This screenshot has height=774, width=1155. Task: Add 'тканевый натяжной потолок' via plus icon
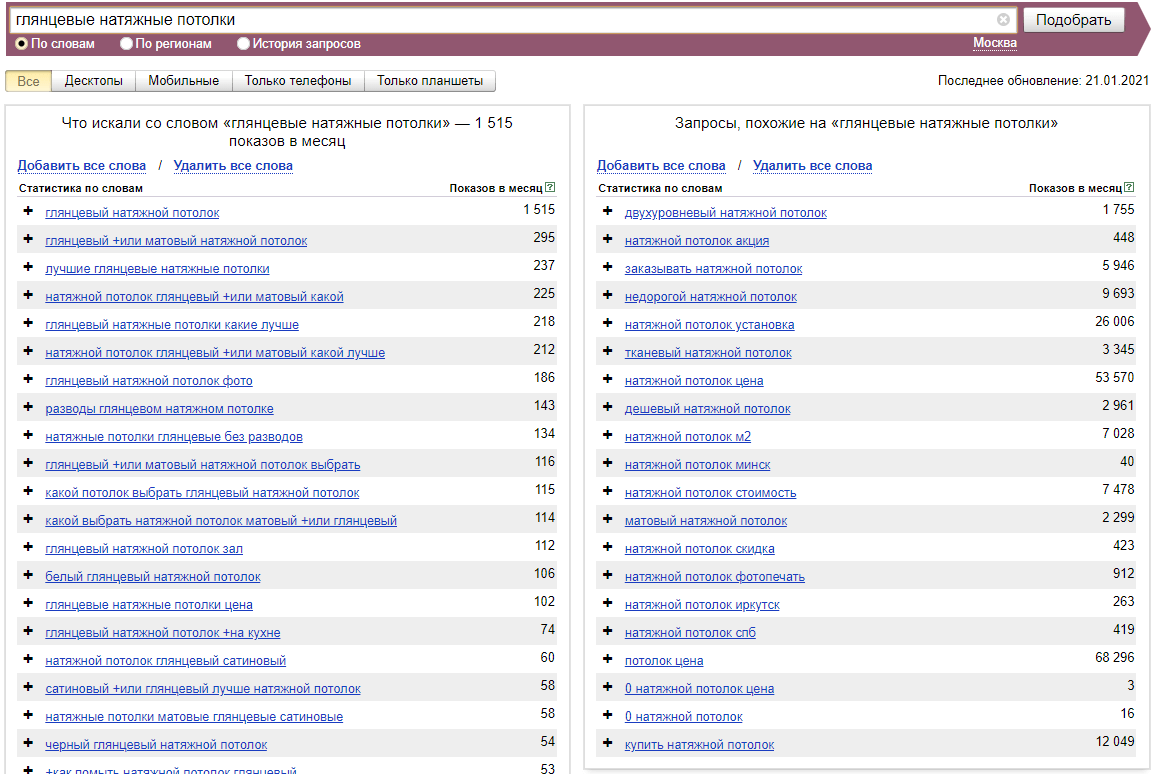[608, 351]
